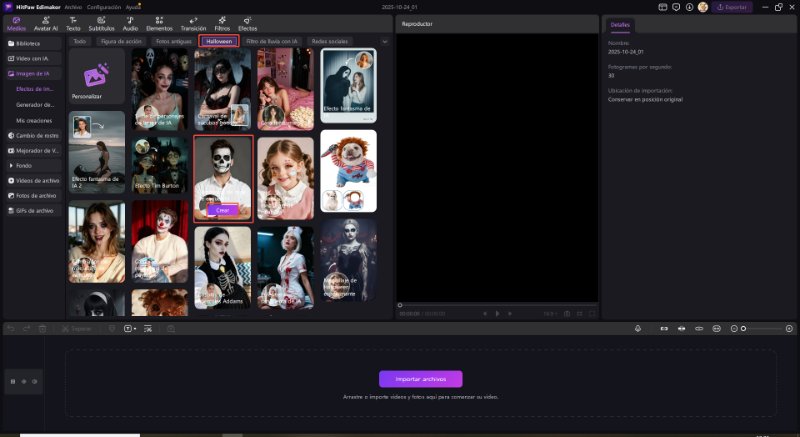The image size is (800, 437).
Task: Expand more category tabs with chevron
Action: 385,42
